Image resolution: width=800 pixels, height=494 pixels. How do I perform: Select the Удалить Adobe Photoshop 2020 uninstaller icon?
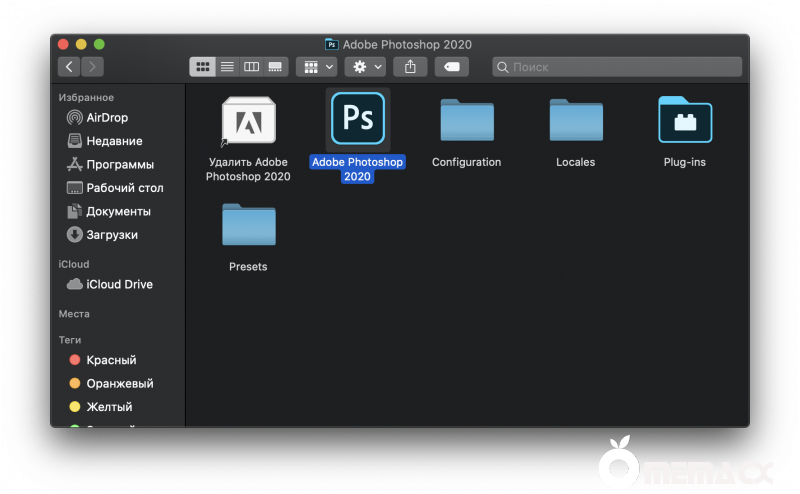(248, 120)
